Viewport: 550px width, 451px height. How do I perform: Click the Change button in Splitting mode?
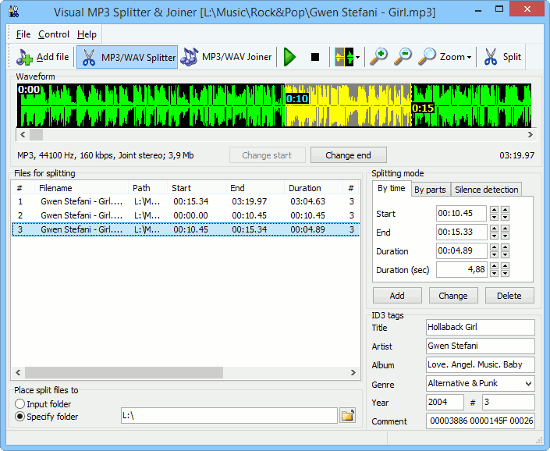453,296
